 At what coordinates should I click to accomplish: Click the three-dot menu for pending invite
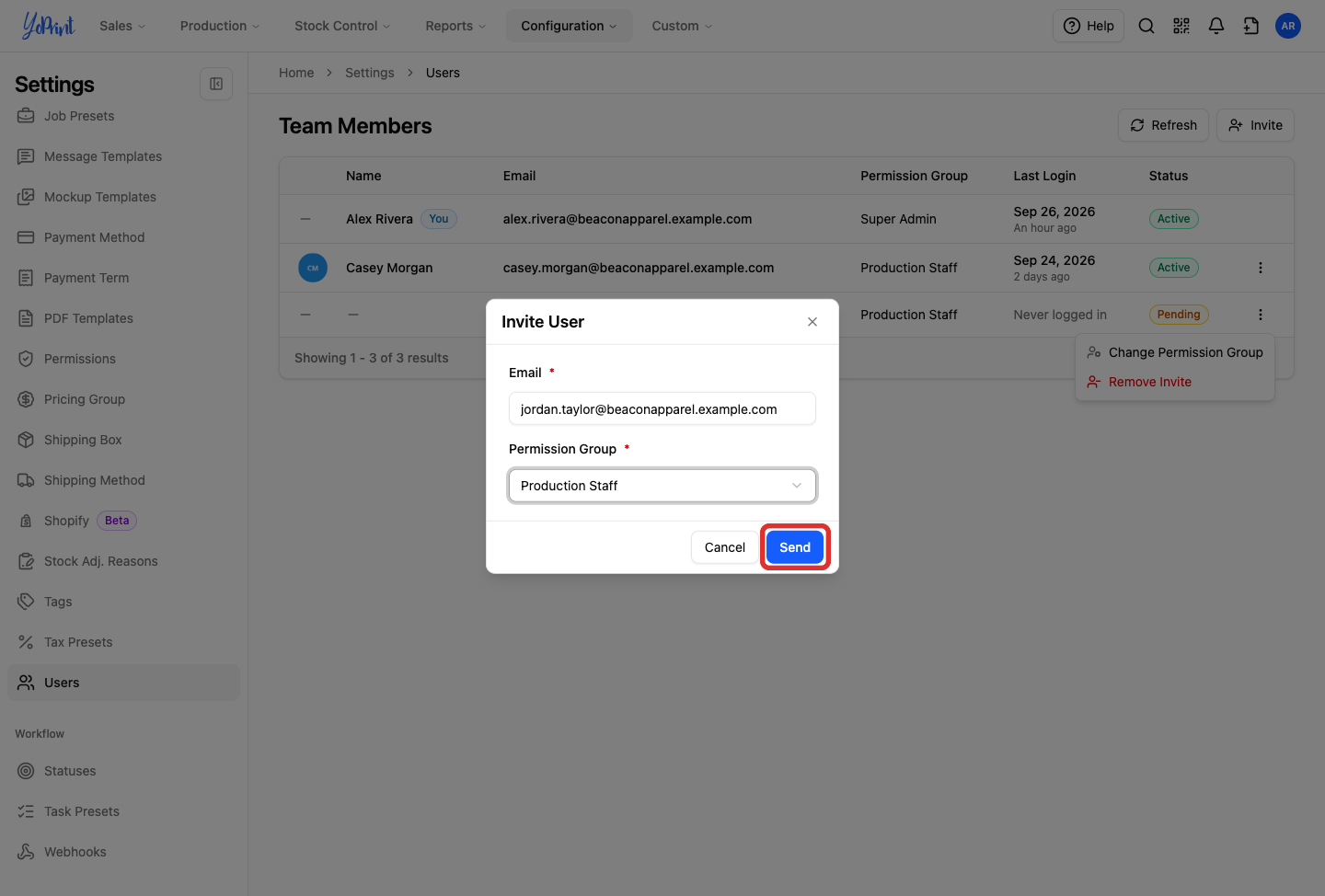(1261, 315)
